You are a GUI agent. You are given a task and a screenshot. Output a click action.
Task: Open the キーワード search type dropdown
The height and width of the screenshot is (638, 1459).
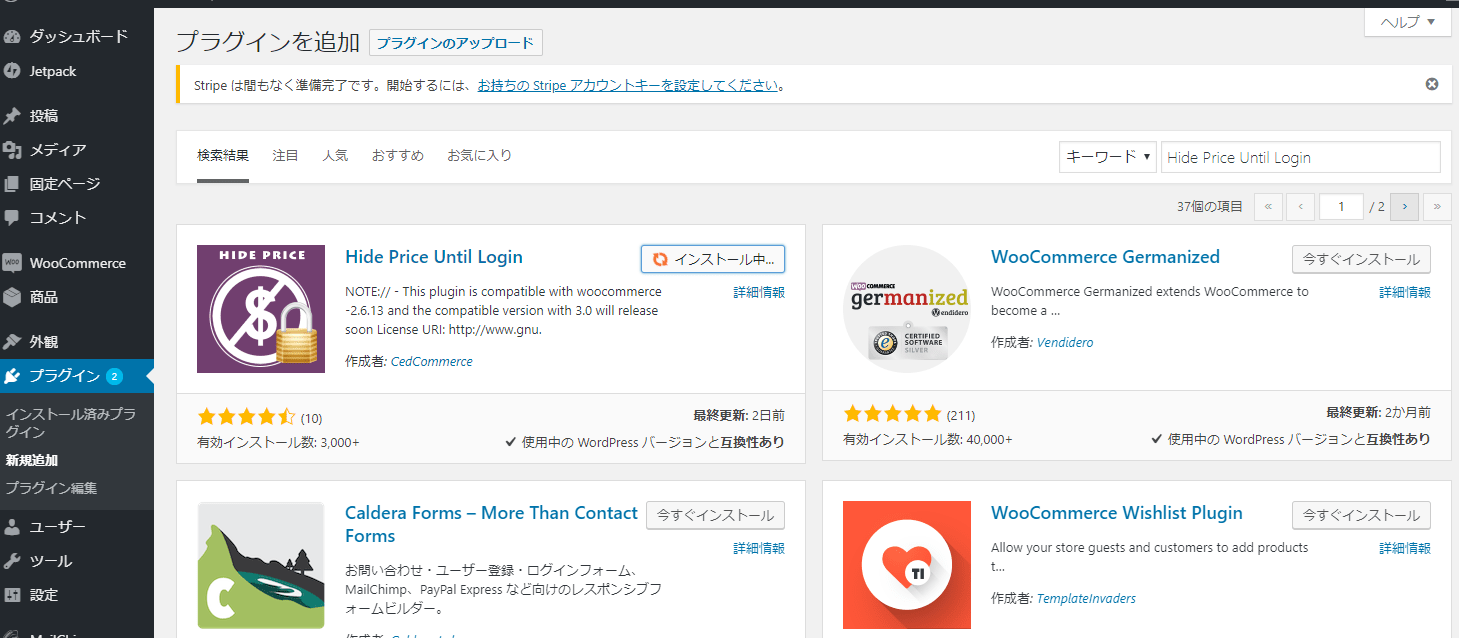[1108, 157]
